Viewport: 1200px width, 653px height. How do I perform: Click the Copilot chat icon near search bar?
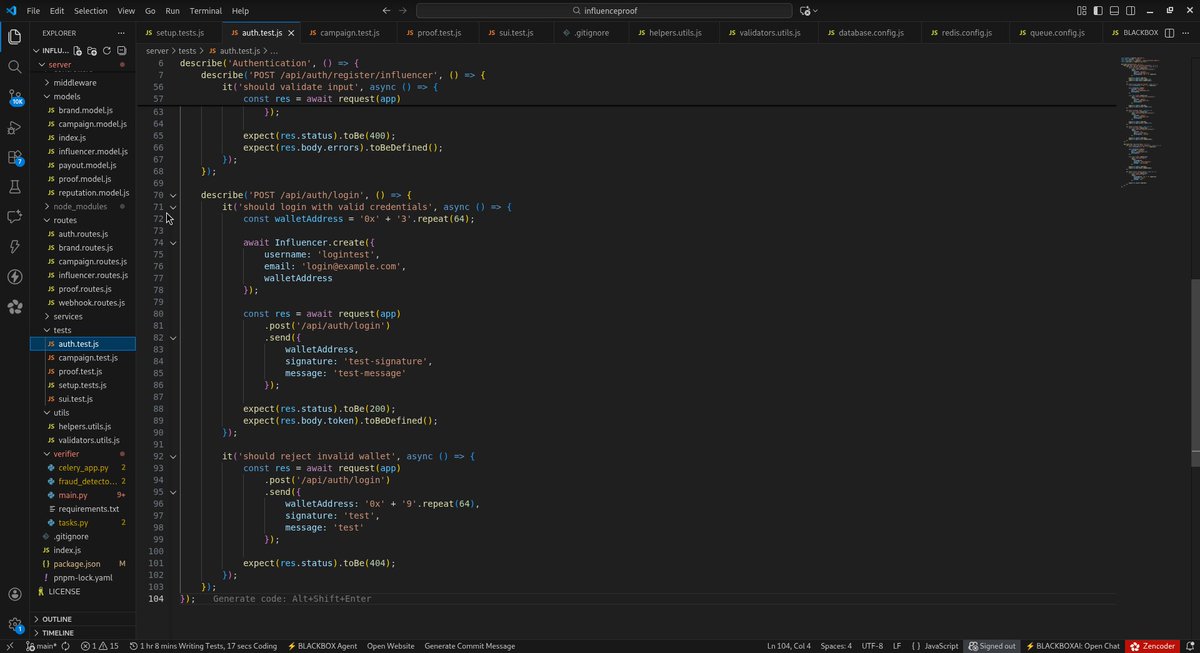tap(806, 11)
